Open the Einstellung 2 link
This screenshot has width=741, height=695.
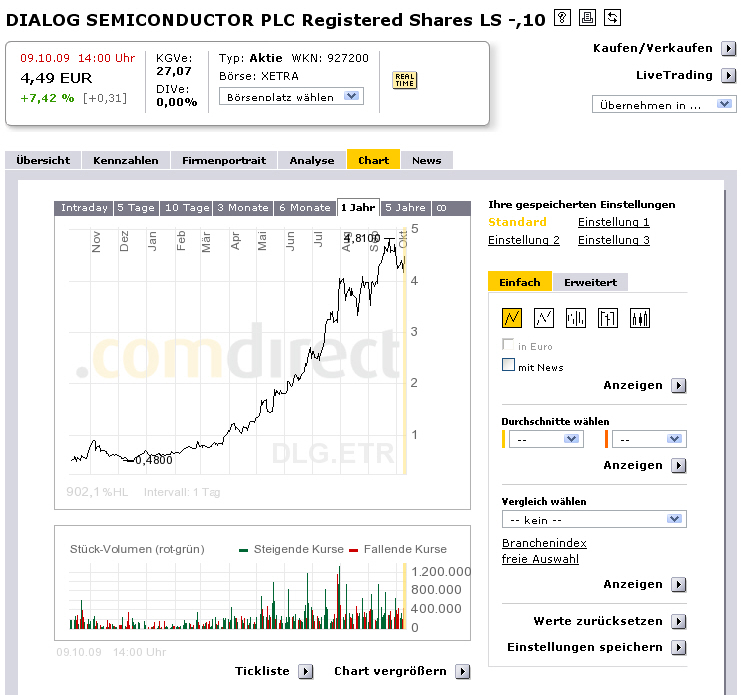point(524,240)
